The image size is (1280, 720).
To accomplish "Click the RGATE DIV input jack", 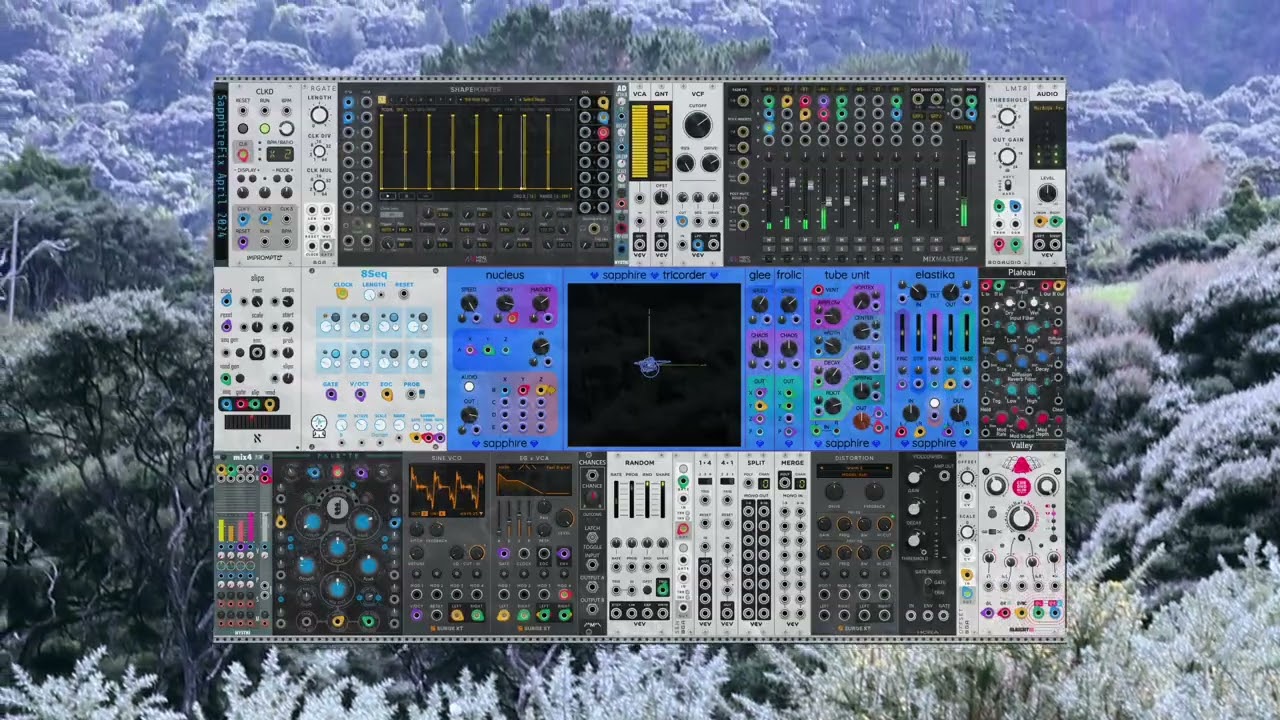I will pyautogui.click(x=327, y=210).
